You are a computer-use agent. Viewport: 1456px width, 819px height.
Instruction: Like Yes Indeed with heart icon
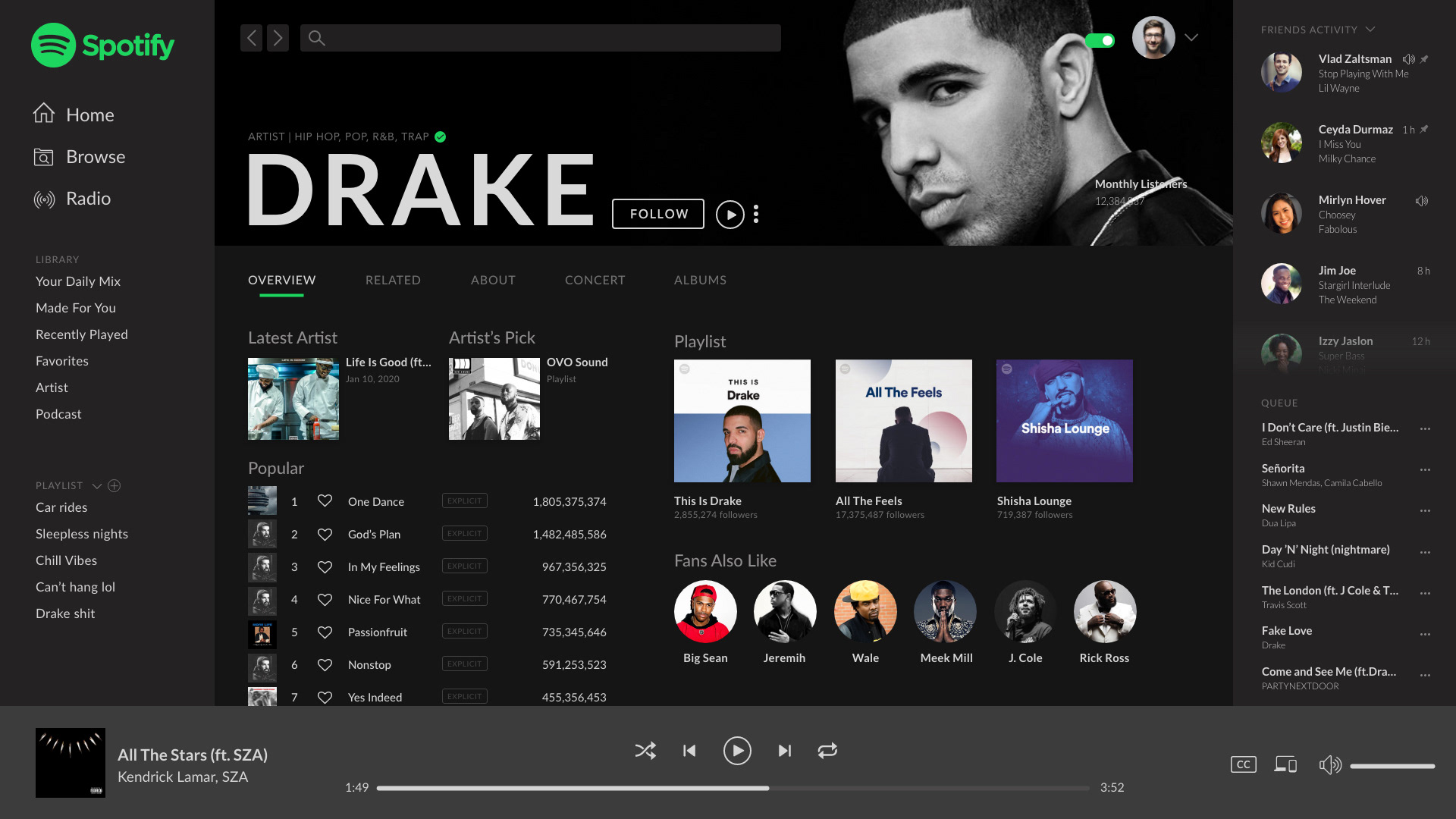(325, 697)
